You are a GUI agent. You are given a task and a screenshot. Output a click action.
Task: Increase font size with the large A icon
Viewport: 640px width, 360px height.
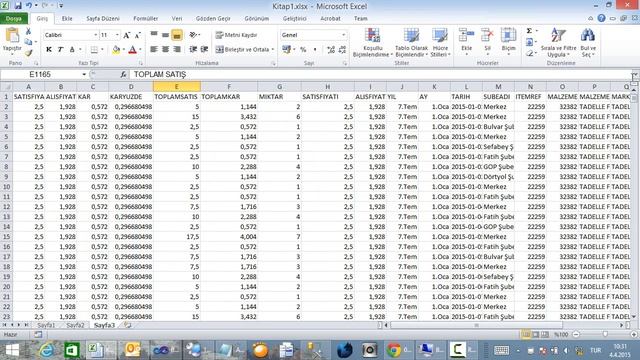point(127,35)
